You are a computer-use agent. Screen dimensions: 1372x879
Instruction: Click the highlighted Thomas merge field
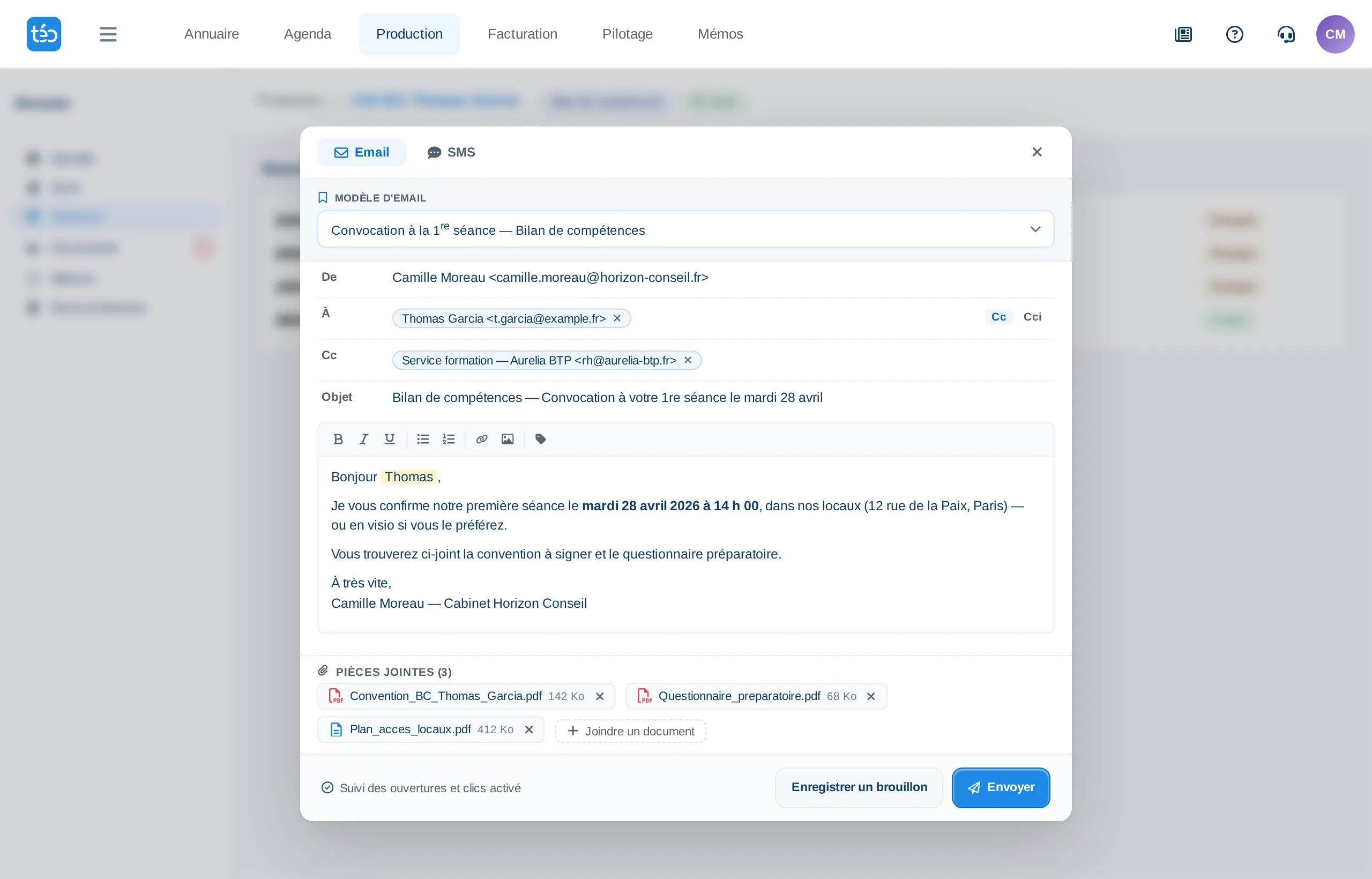click(x=409, y=476)
